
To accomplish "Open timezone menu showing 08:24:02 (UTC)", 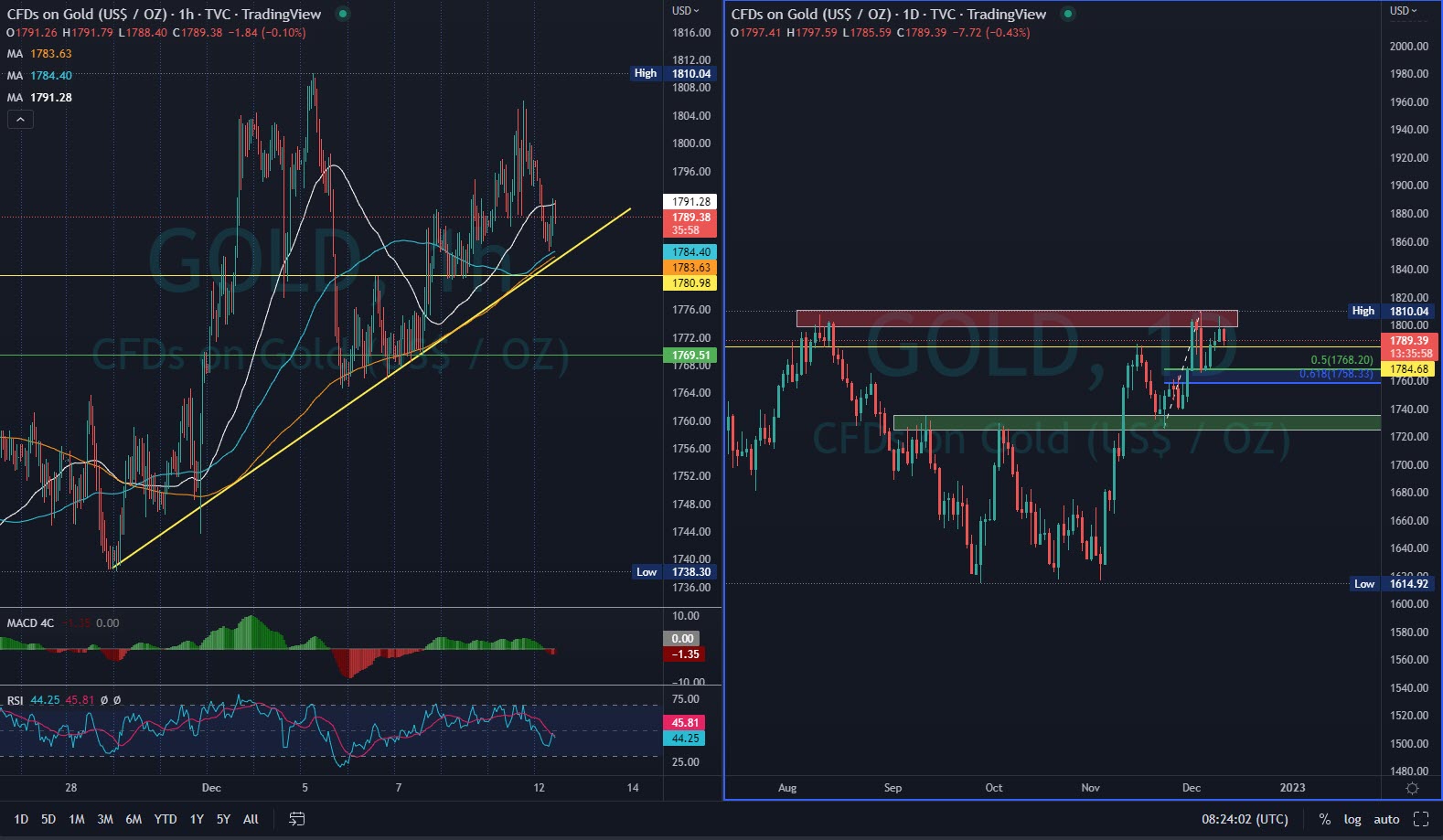I will click(1245, 819).
